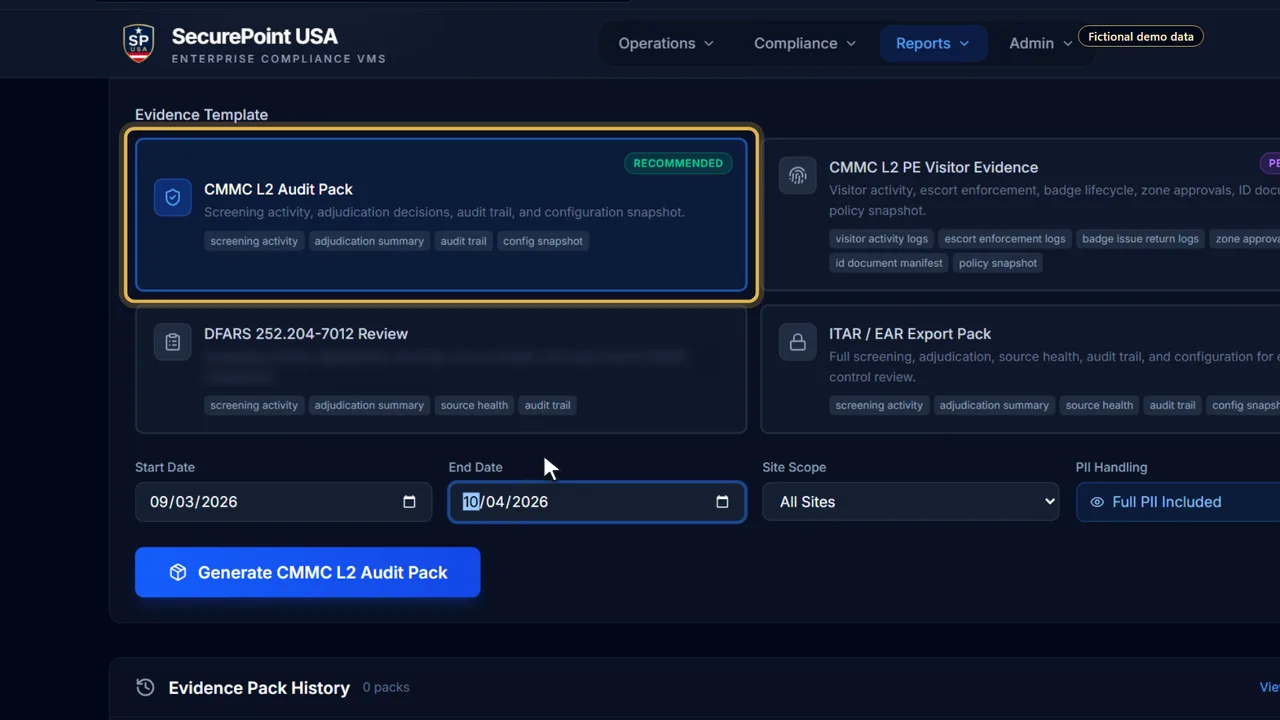Screen dimensions: 1280x720
Task: Click into the End Date field
Action: (x=597, y=502)
